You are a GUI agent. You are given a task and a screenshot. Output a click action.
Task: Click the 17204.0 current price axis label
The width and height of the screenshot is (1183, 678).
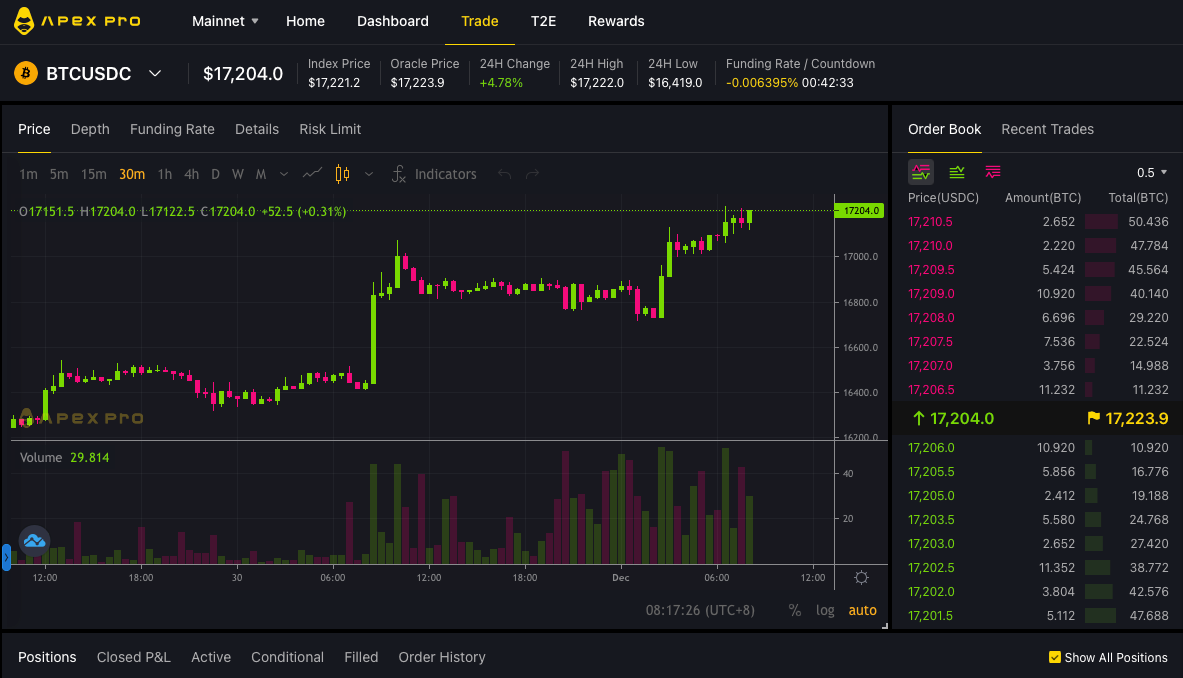[859, 210]
